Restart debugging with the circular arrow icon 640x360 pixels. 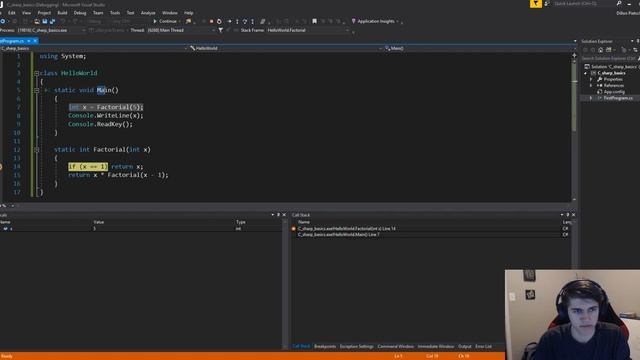click(x=219, y=21)
